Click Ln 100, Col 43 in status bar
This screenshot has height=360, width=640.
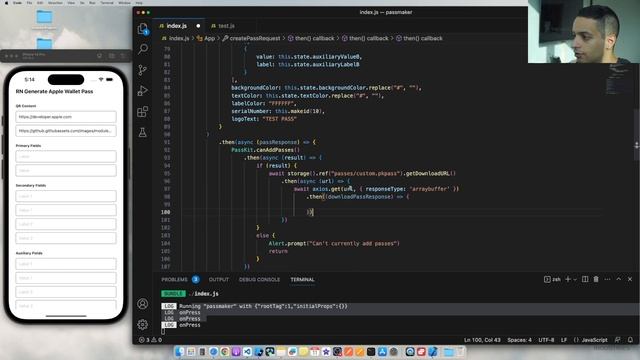482,340
